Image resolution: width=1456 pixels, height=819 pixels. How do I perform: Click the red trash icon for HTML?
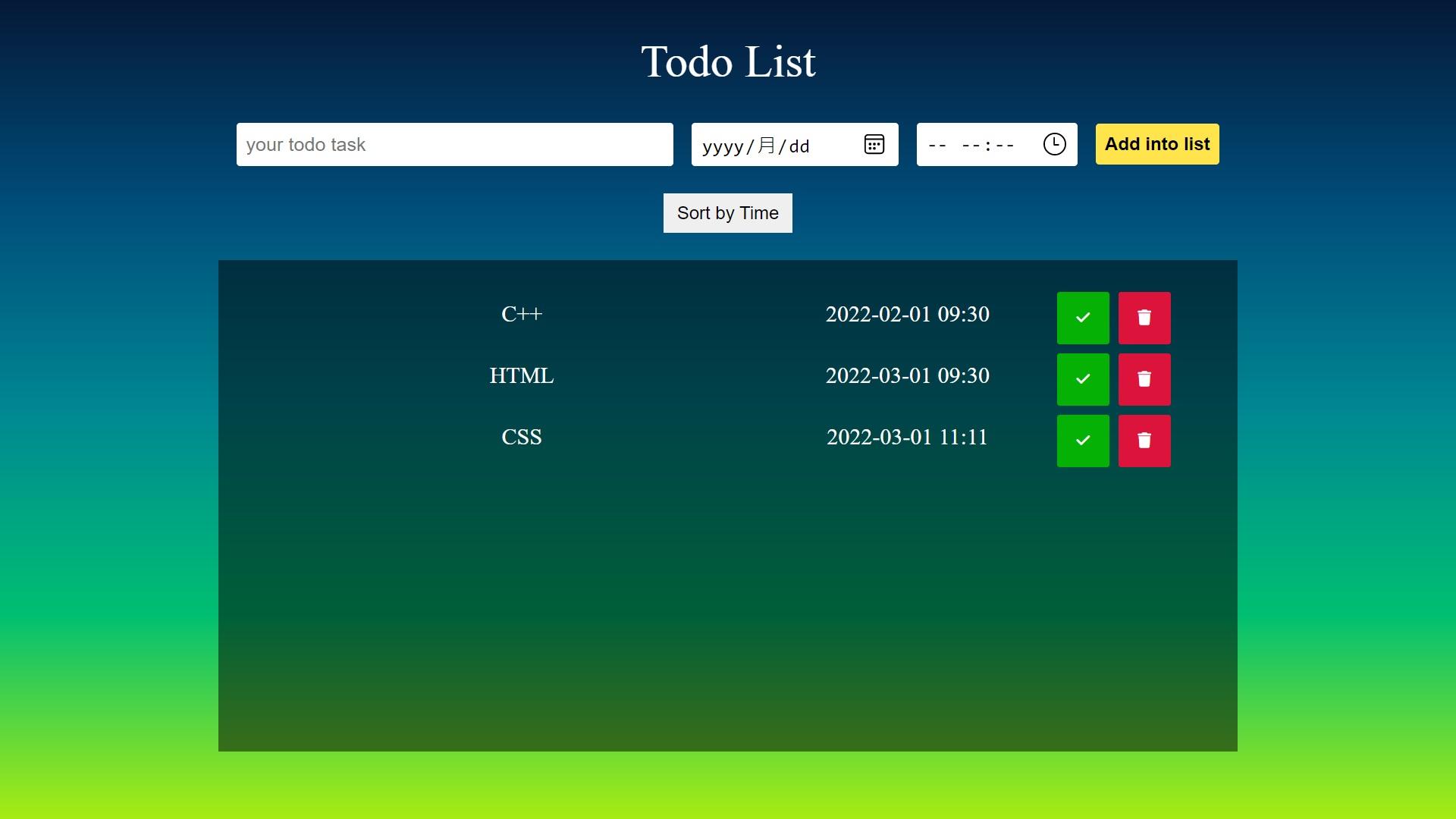1144,378
